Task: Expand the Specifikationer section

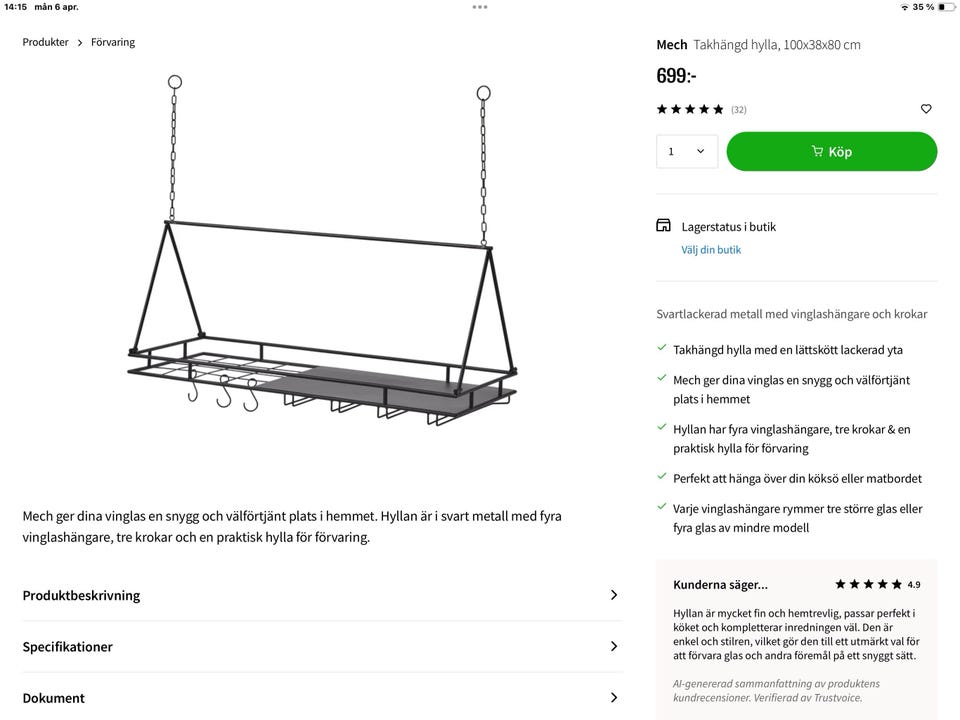Action: (x=322, y=647)
